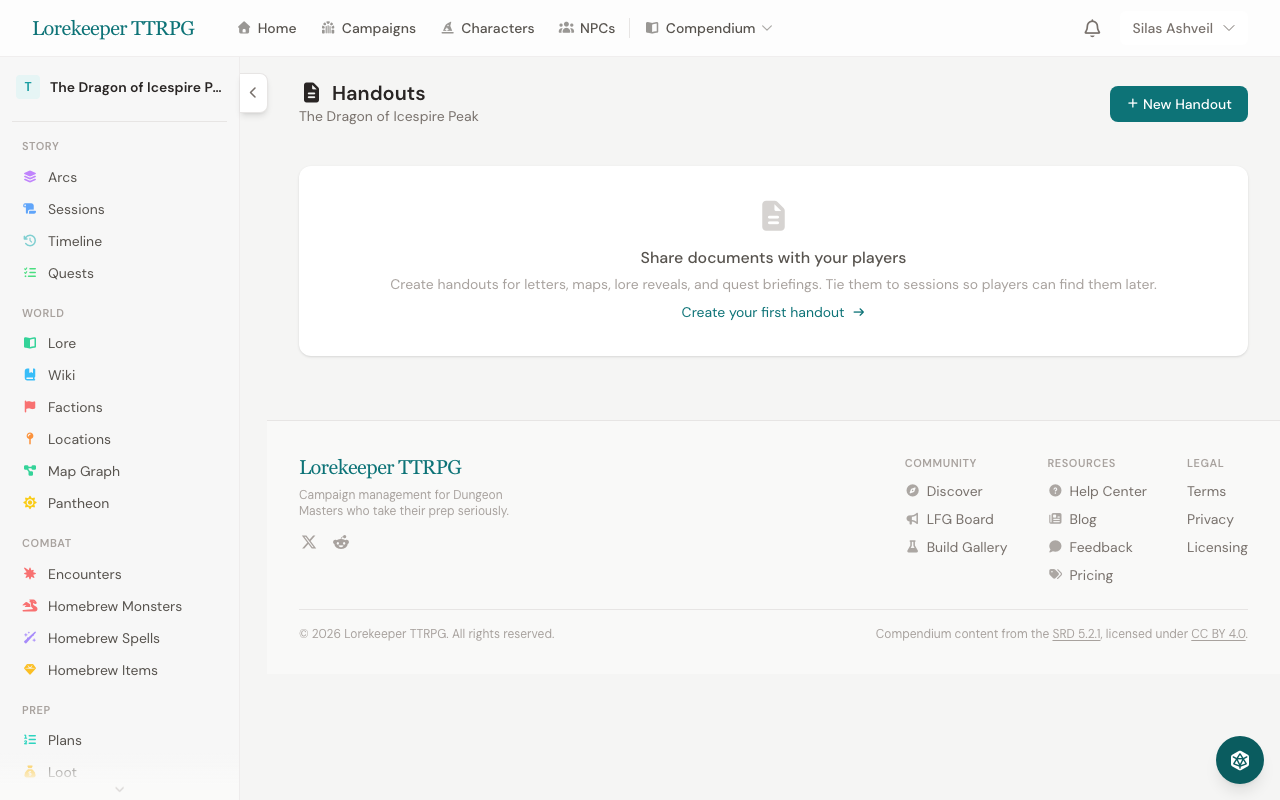Open the Sessions sidebar item

coord(76,209)
